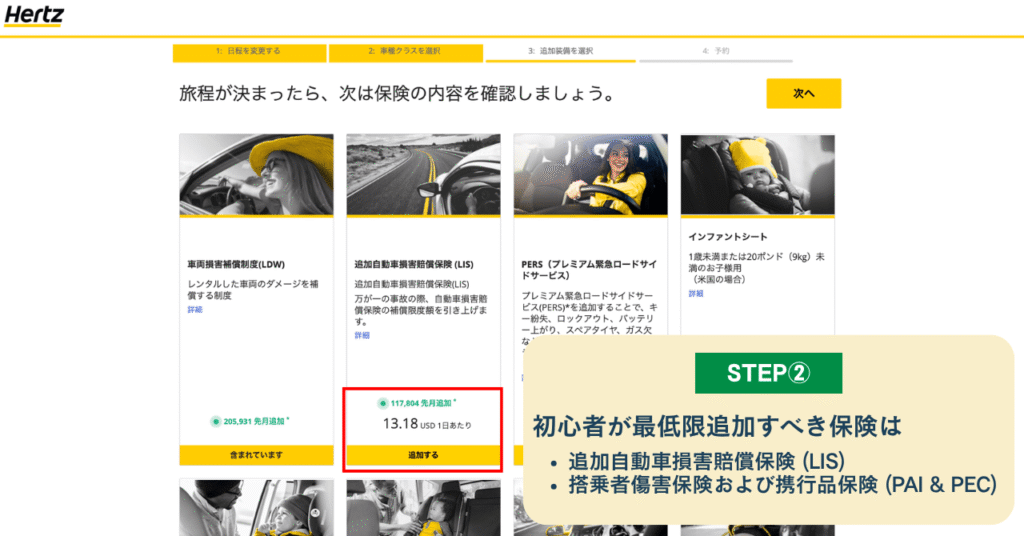This screenshot has width=1024, height=536.
Task: Open the LIS card road photo
Action: pos(423,175)
